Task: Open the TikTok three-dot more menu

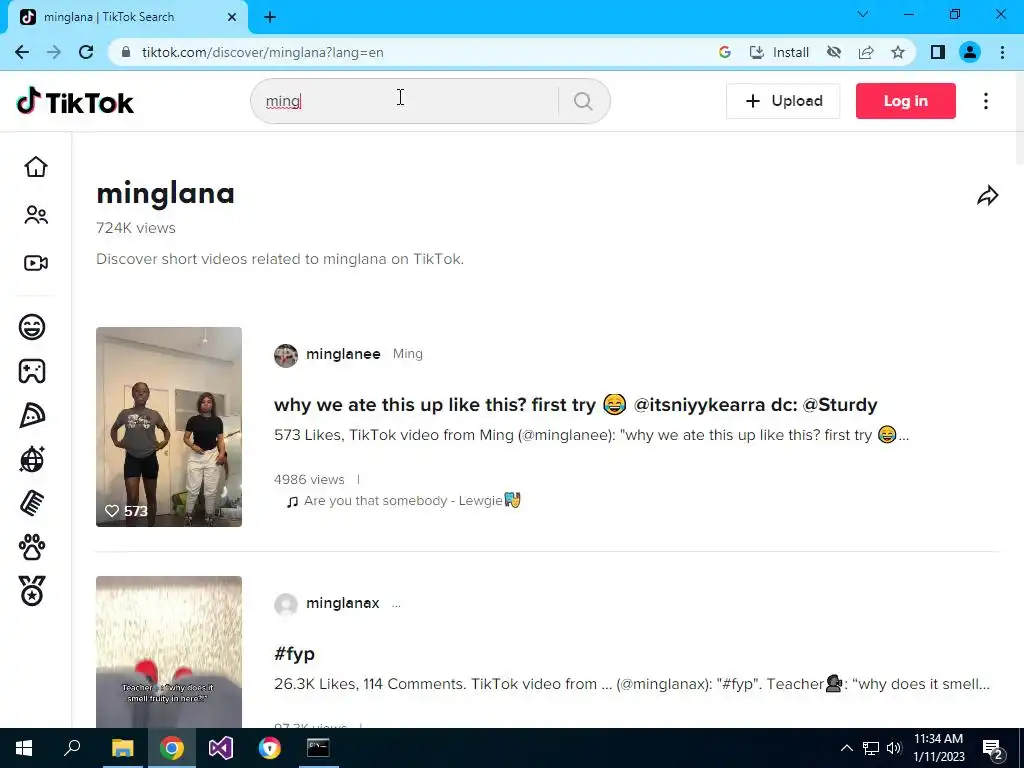Action: 986,101
